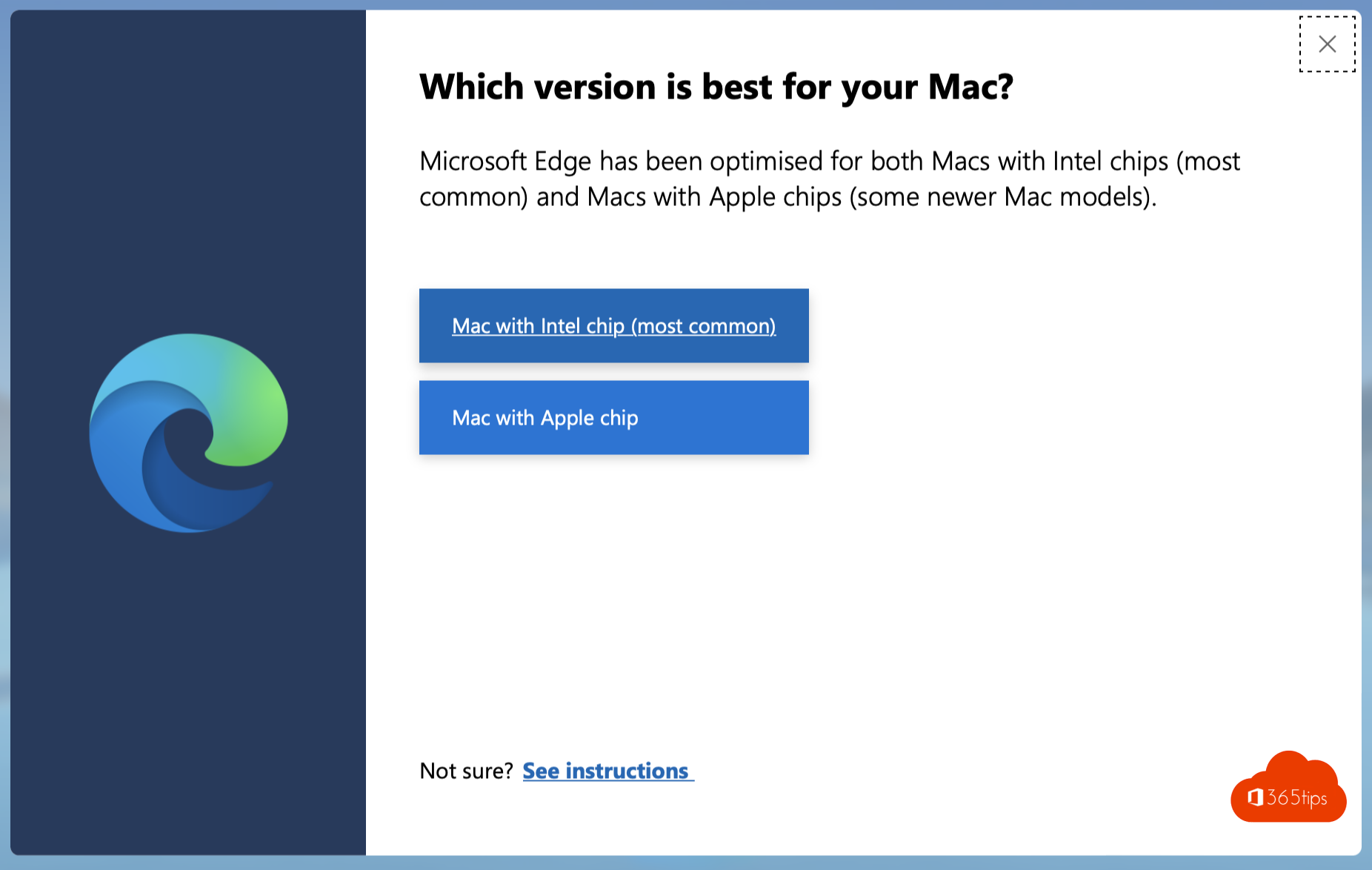Open the See instructions link

tap(607, 771)
